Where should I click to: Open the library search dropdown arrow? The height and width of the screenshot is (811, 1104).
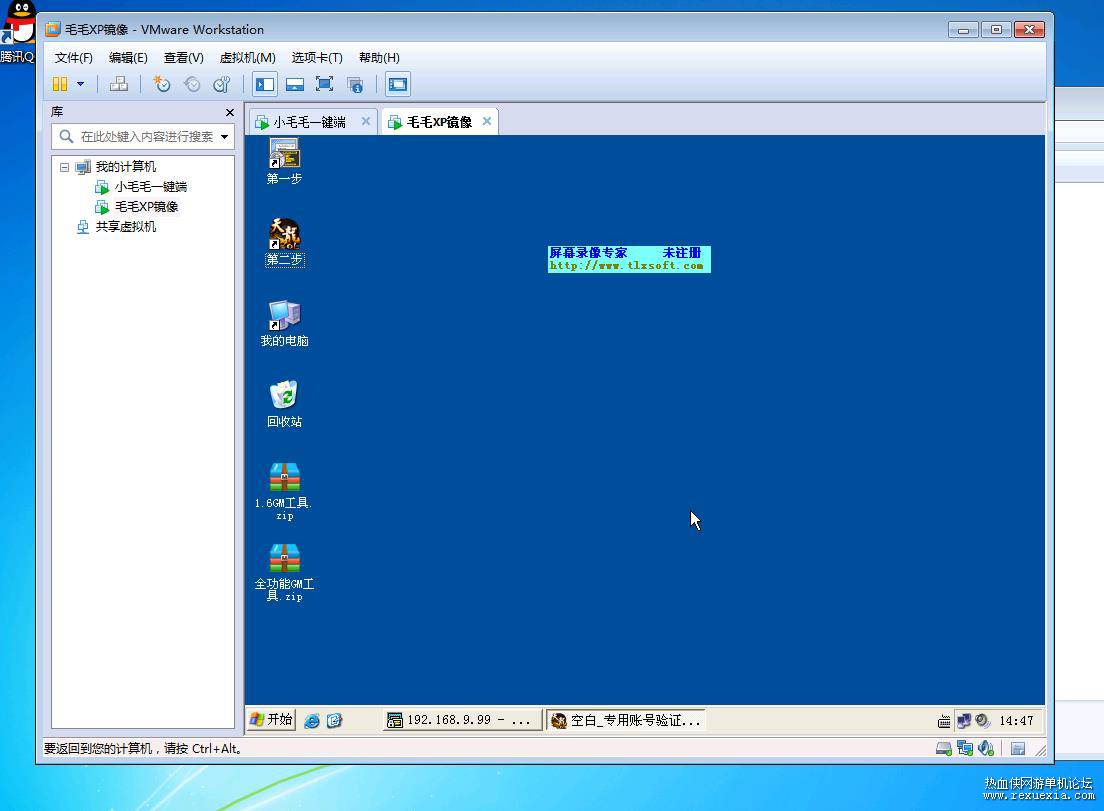[225, 137]
